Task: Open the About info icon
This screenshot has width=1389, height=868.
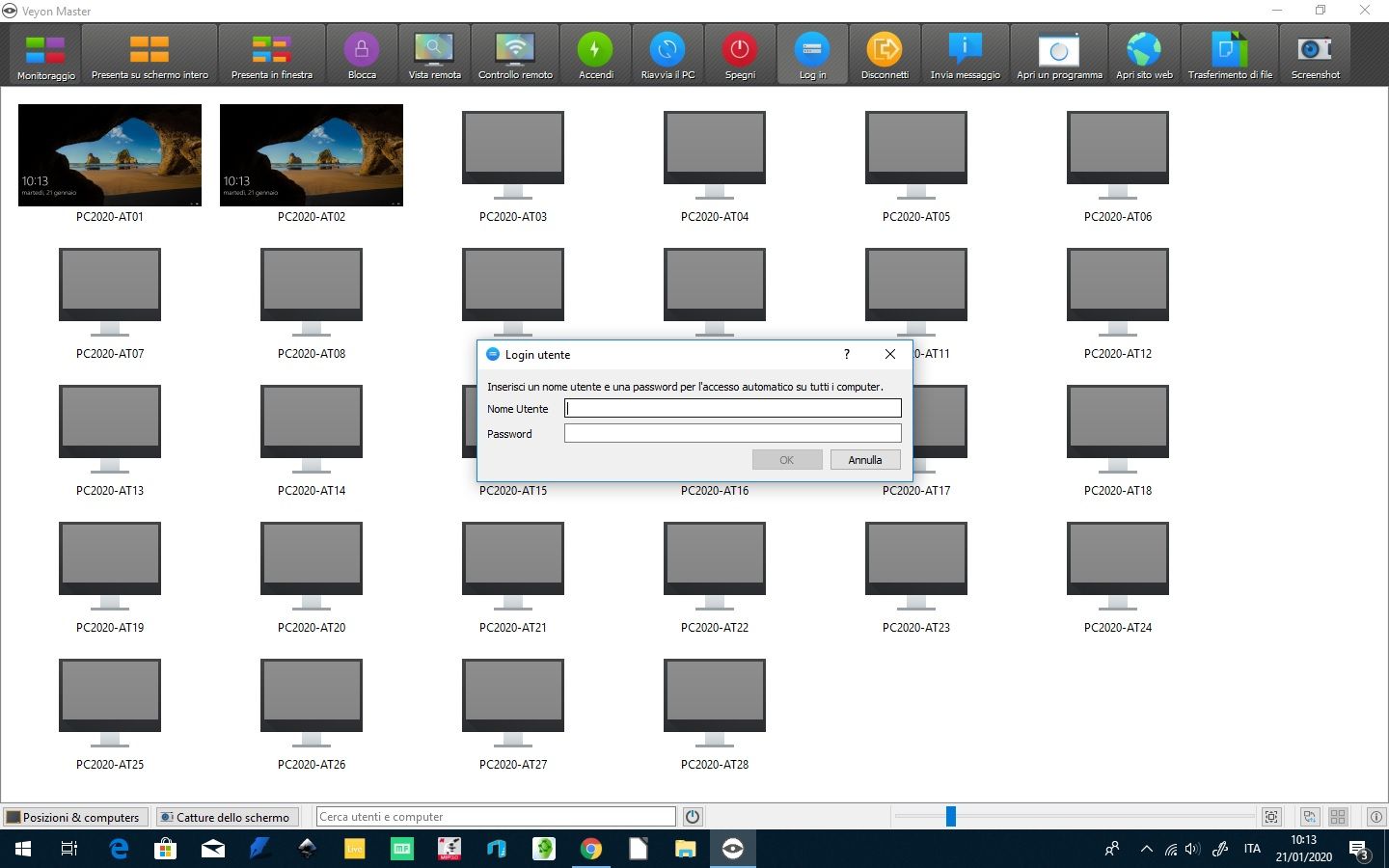Action: pos(1376,817)
